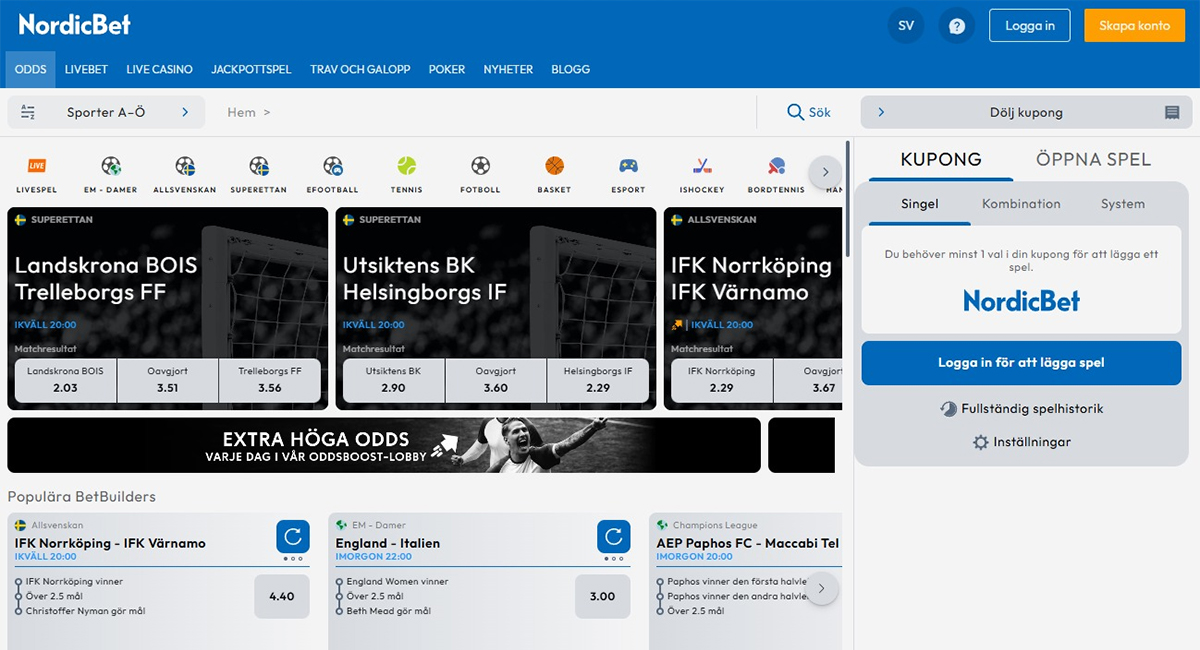The width and height of the screenshot is (1200, 650).
Task: Show more sports with carousel arrow
Action: pos(825,172)
